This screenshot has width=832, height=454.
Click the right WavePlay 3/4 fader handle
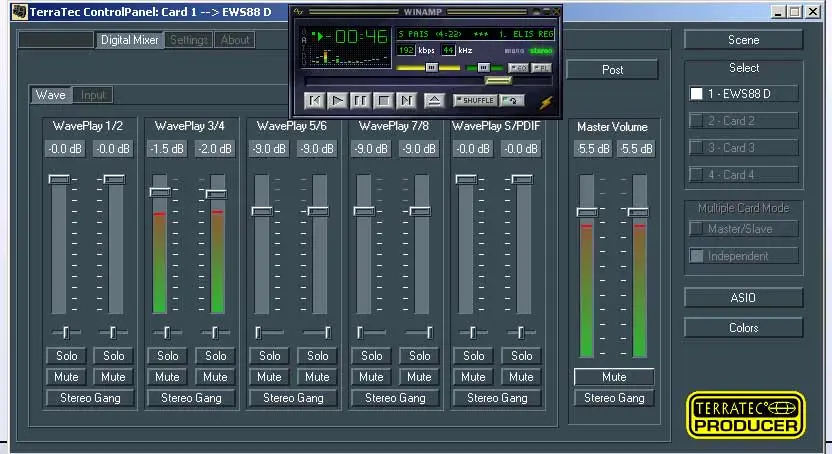(216, 194)
